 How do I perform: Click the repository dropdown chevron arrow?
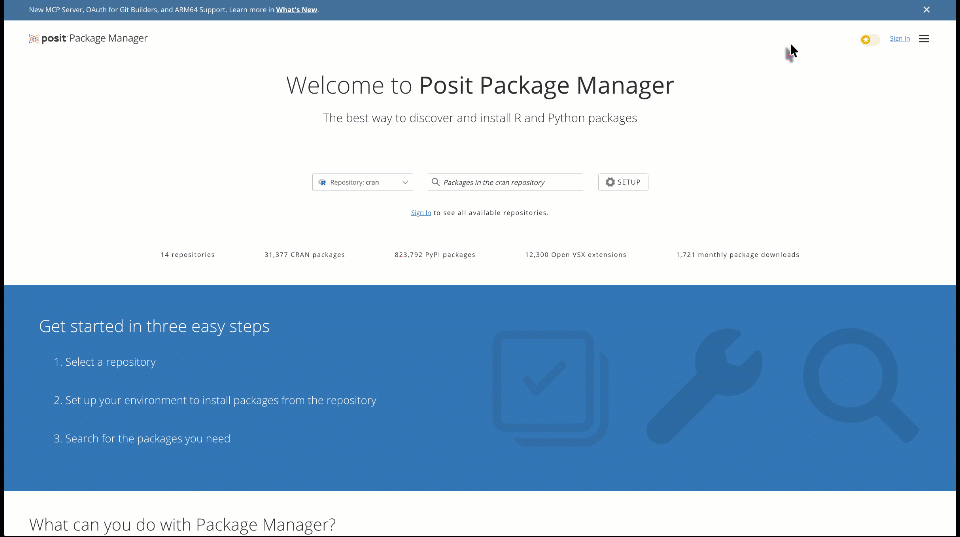(x=405, y=183)
